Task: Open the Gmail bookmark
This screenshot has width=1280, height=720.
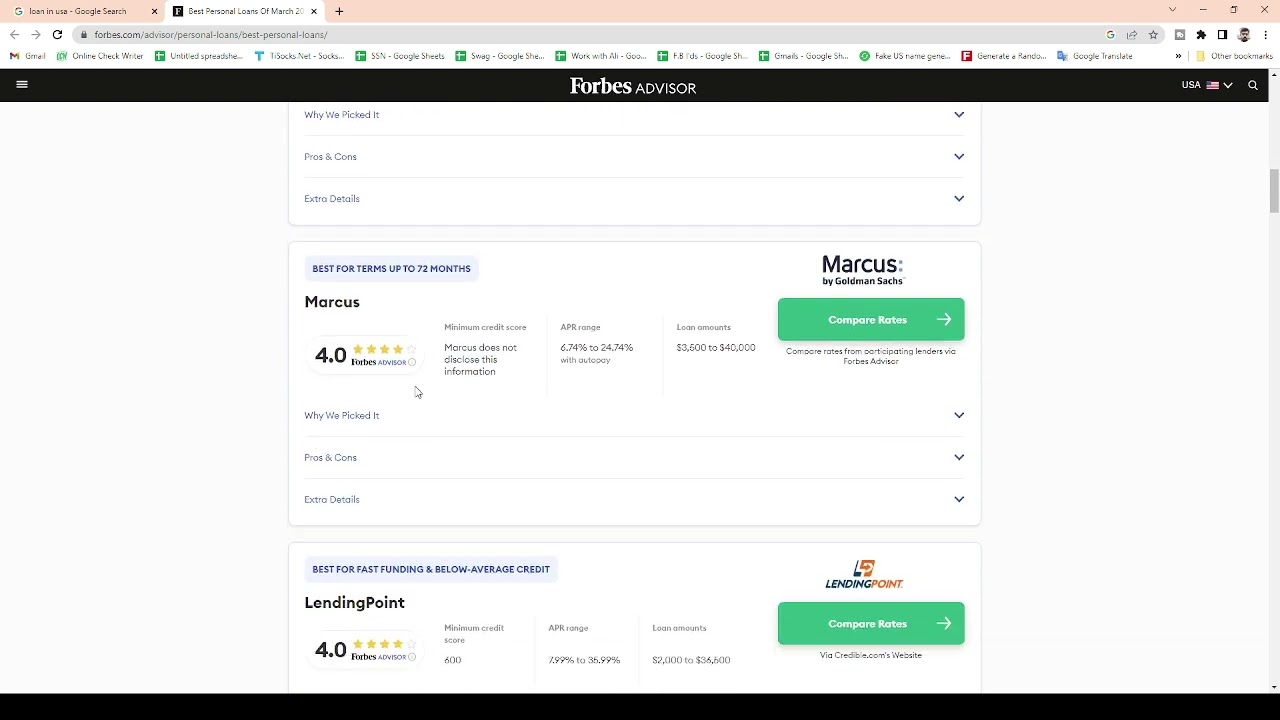Action: (28, 56)
